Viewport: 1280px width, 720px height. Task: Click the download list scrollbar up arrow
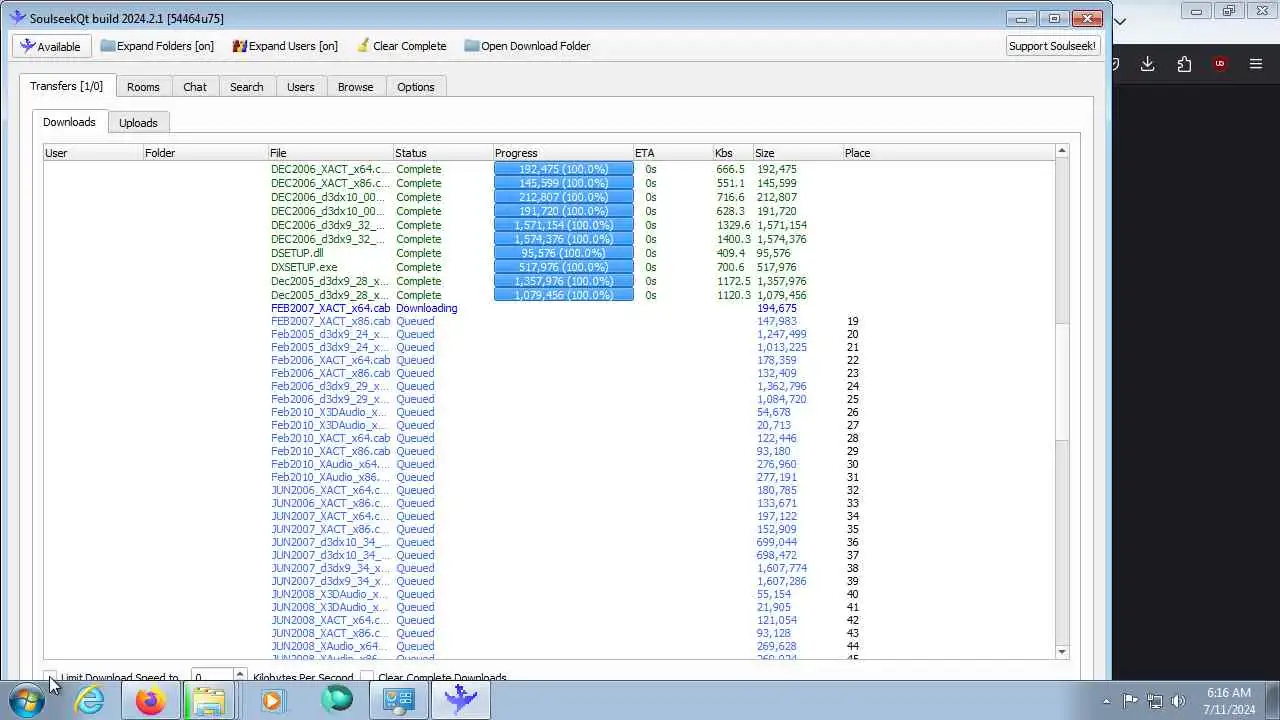(1062, 151)
